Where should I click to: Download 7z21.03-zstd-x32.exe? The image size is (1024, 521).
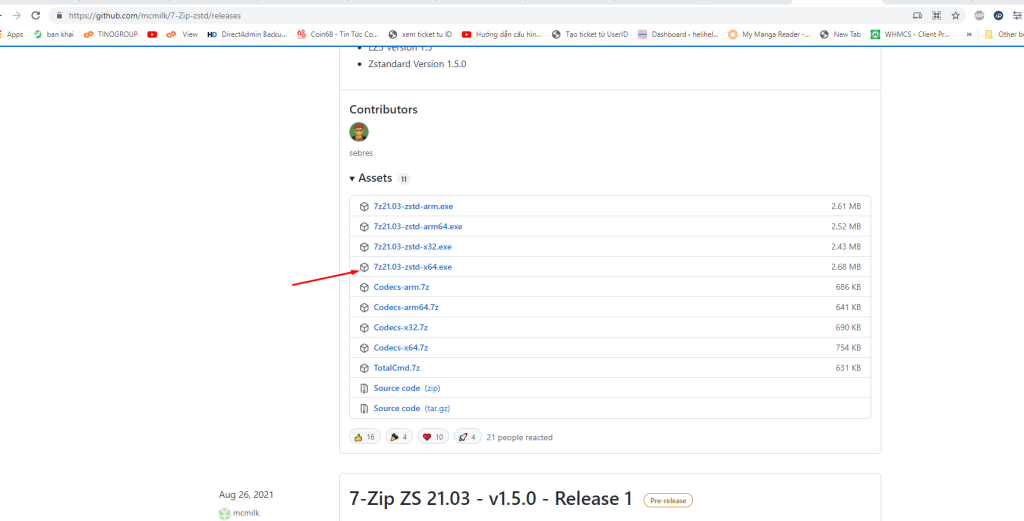(x=412, y=247)
